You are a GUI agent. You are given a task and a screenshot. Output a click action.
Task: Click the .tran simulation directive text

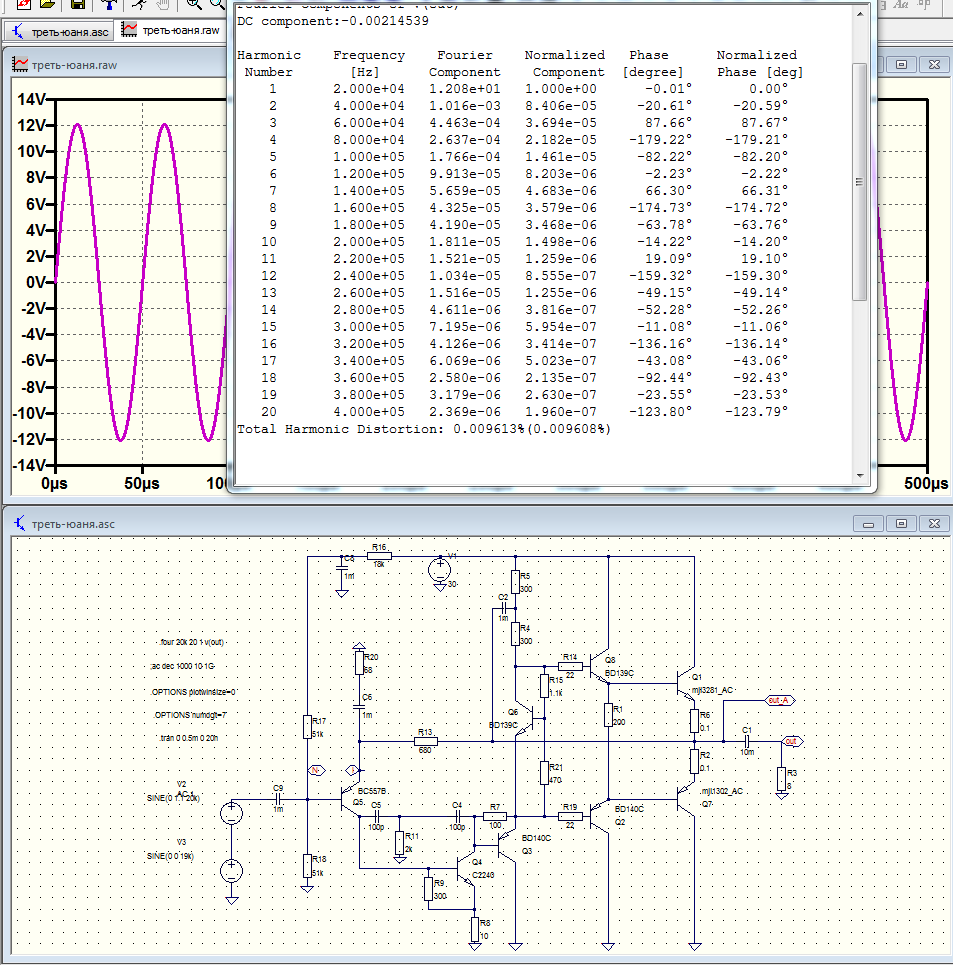(188, 738)
